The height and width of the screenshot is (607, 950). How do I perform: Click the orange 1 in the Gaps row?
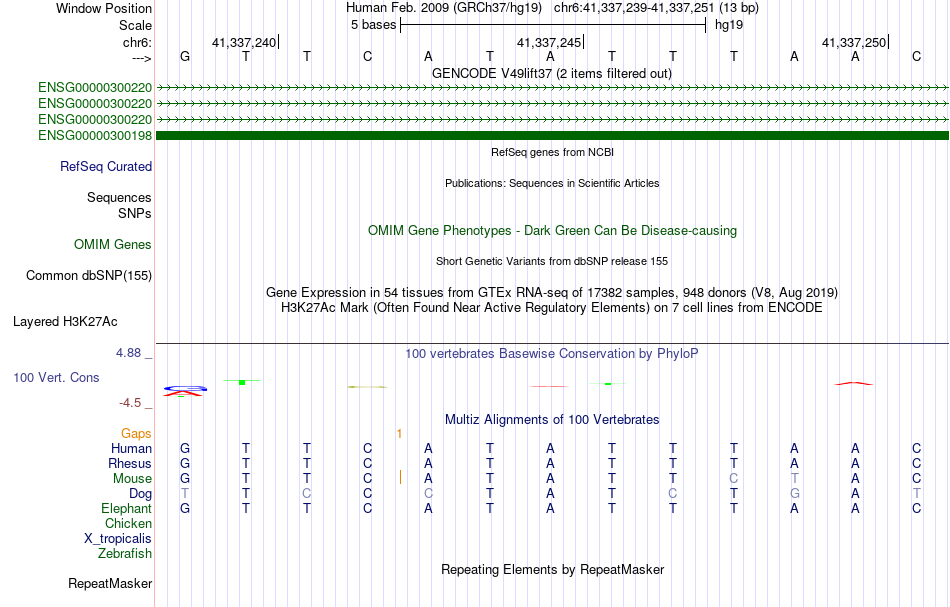pyautogui.click(x=399, y=434)
